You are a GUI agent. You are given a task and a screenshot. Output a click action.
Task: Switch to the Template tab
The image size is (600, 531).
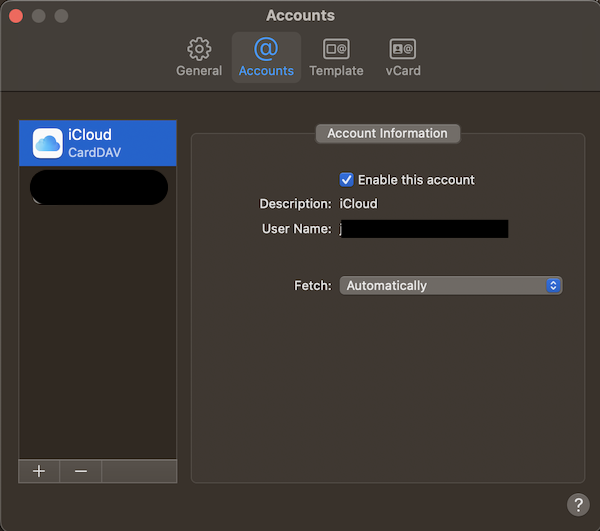click(336, 57)
